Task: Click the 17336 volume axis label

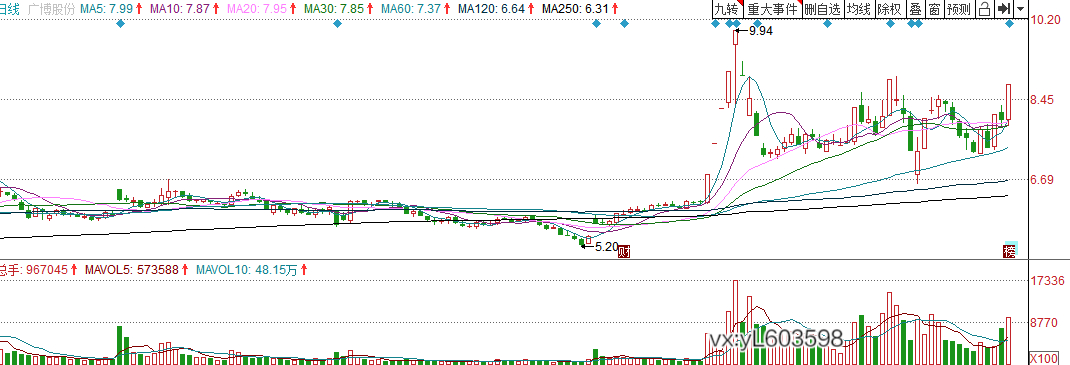Action: click(1048, 280)
